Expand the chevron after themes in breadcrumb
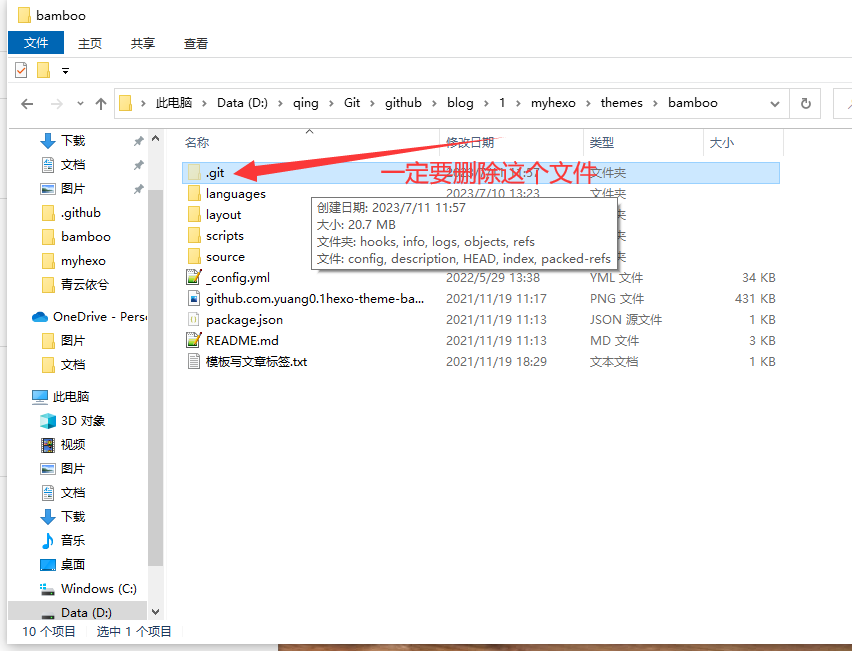This screenshot has width=852, height=651. click(656, 103)
